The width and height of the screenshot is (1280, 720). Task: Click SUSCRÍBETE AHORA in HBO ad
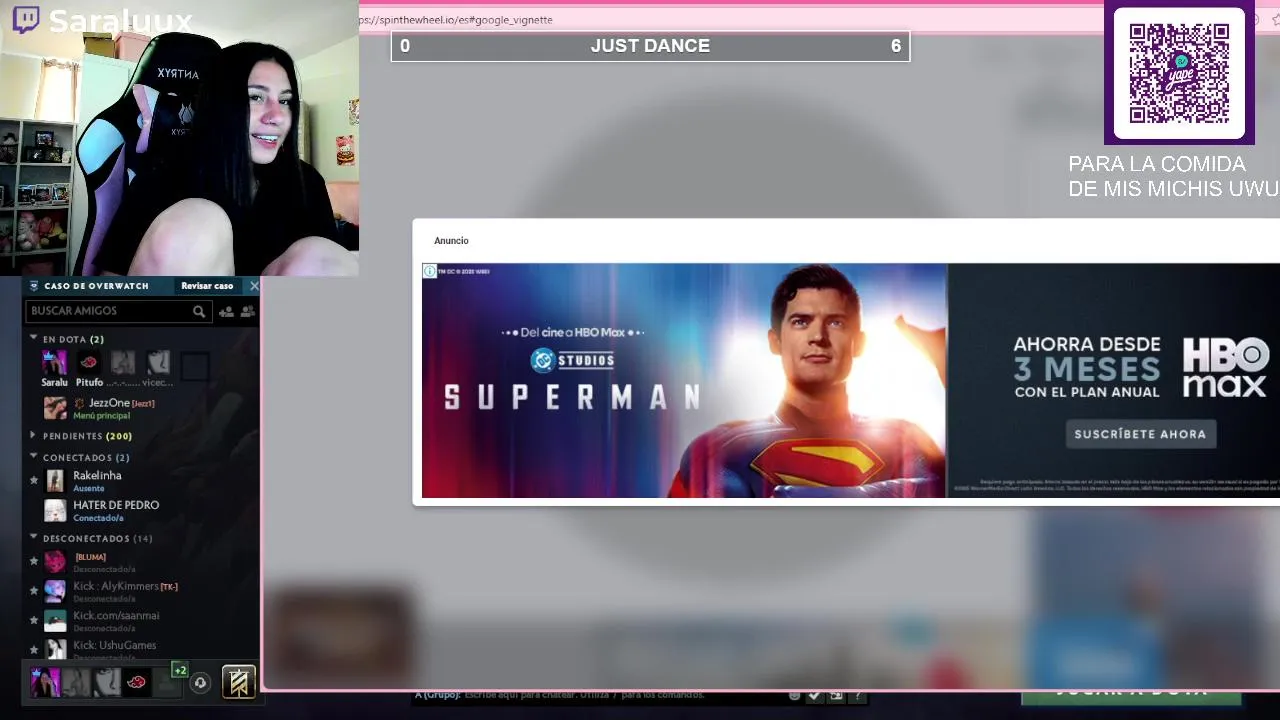[1140, 434]
